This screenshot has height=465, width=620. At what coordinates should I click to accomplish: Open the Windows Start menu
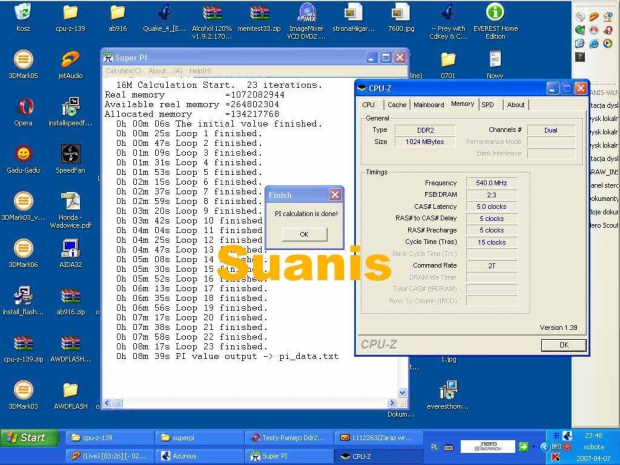click(30, 438)
